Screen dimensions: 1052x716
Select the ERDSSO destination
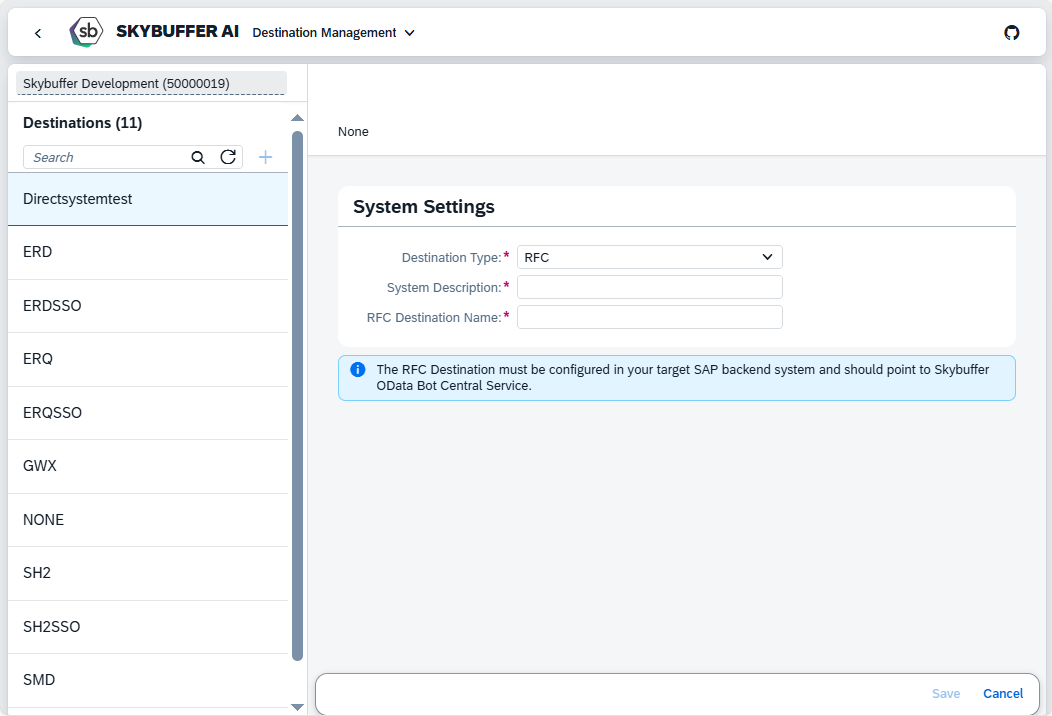(x=148, y=306)
